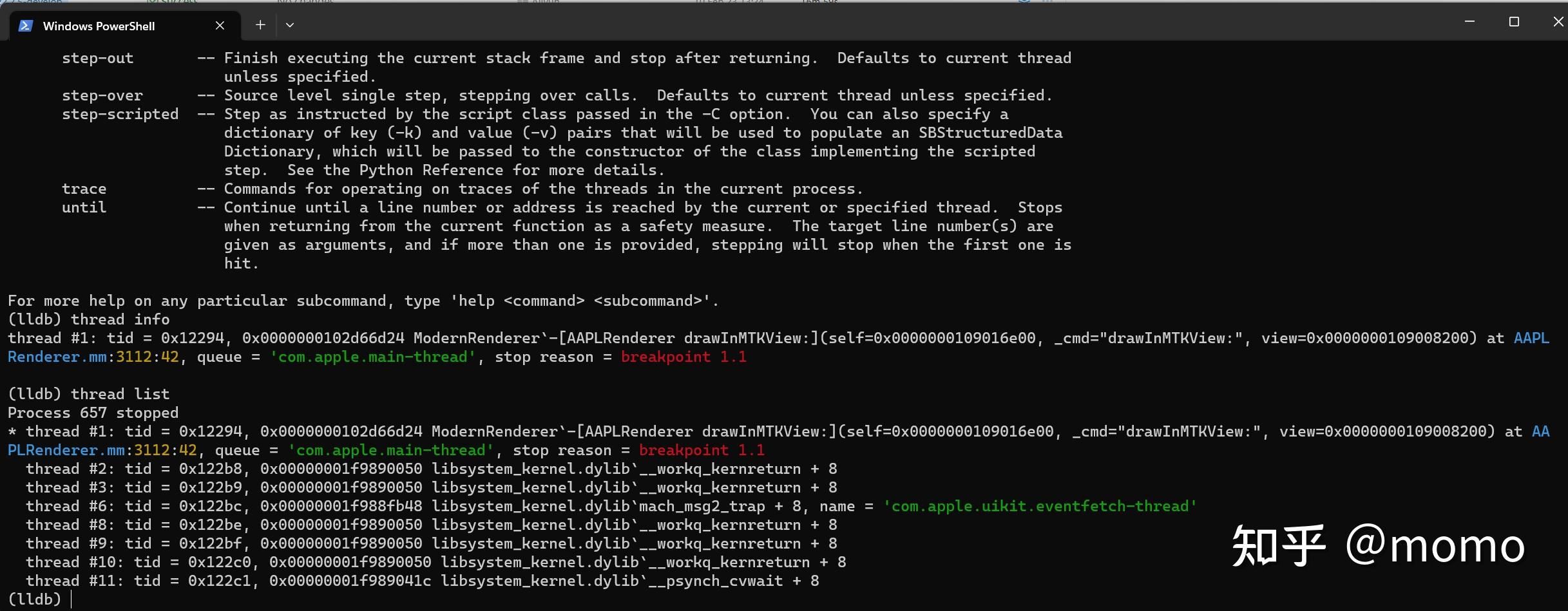The height and width of the screenshot is (611, 1568).
Task: Click the green 'com.apple.uikit.eventfetch-thread' name
Action: 1040,506
